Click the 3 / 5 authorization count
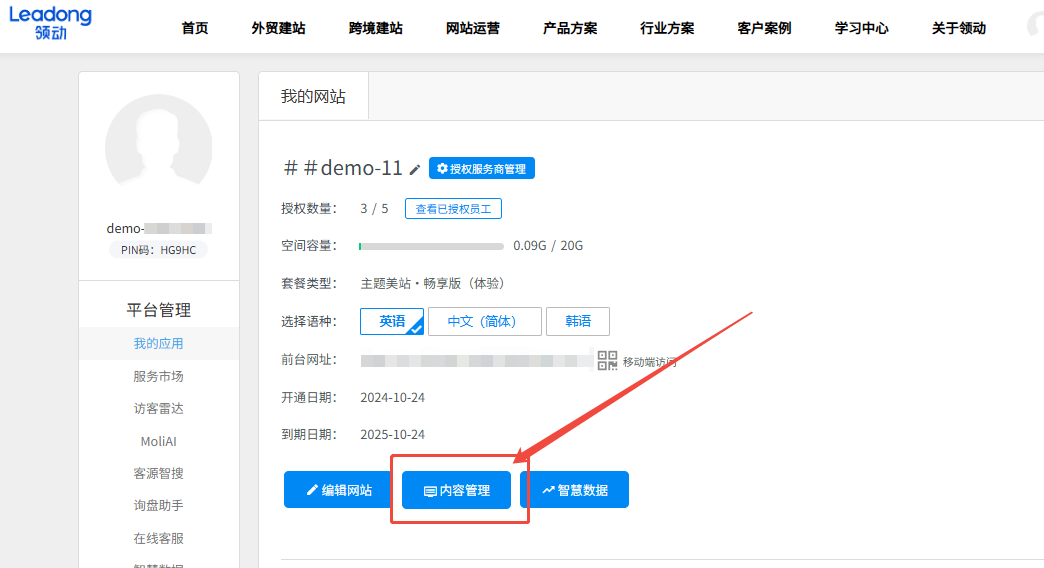This screenshot has width=1044, height=568. 374,208
